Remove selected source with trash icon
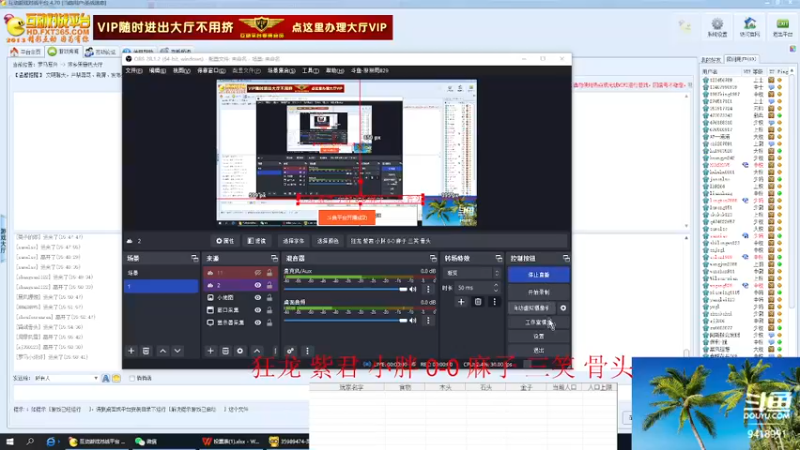The height and width of the screenshot is (450, 800). point(225,351)
